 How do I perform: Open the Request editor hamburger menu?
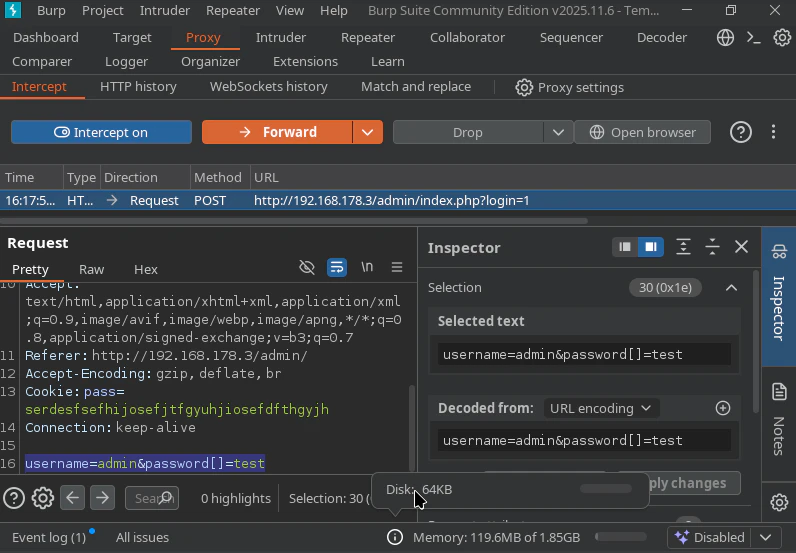[x=397, y=267]
